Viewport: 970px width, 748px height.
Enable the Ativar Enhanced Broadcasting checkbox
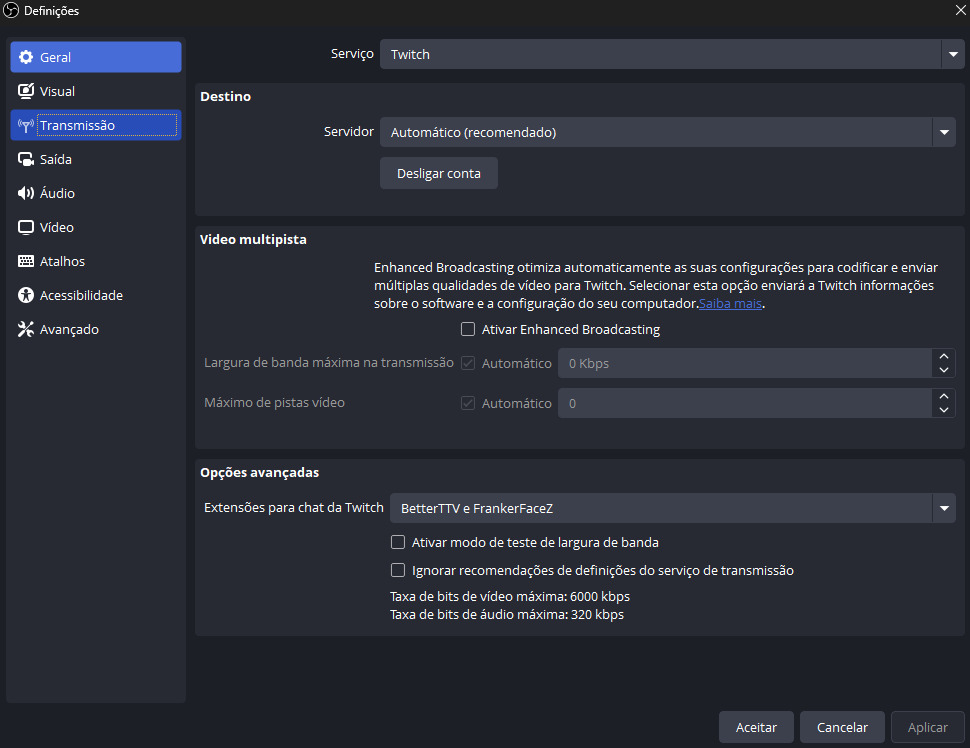[x=468, y=329]
